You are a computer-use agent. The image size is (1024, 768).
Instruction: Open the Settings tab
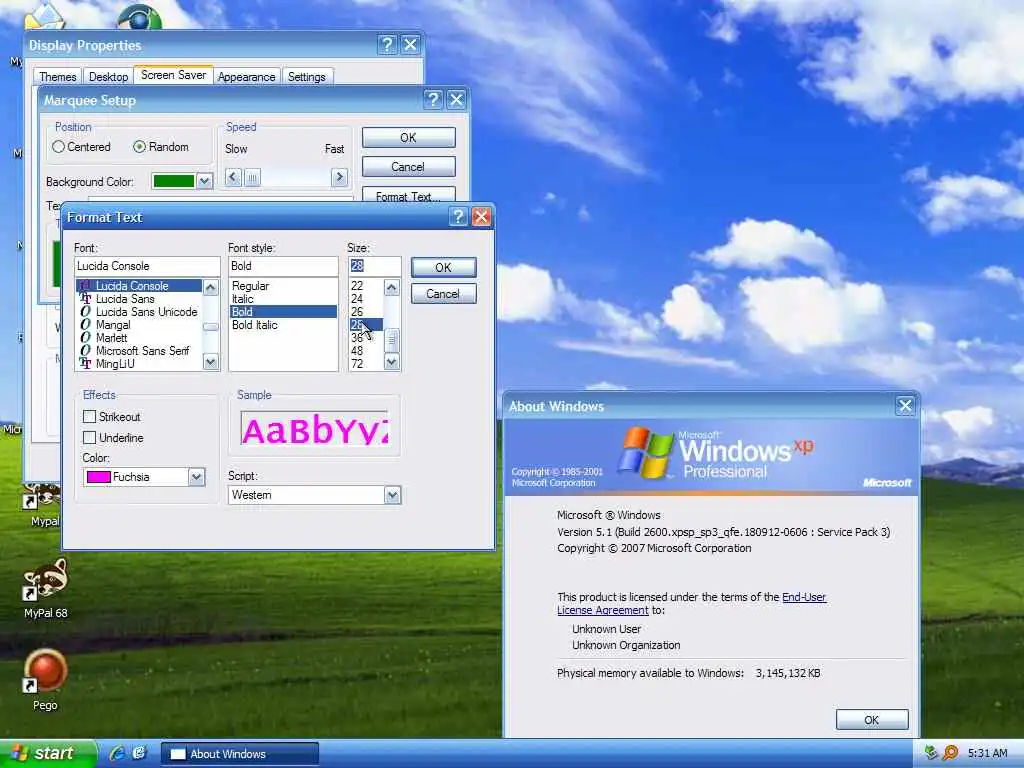306,76
